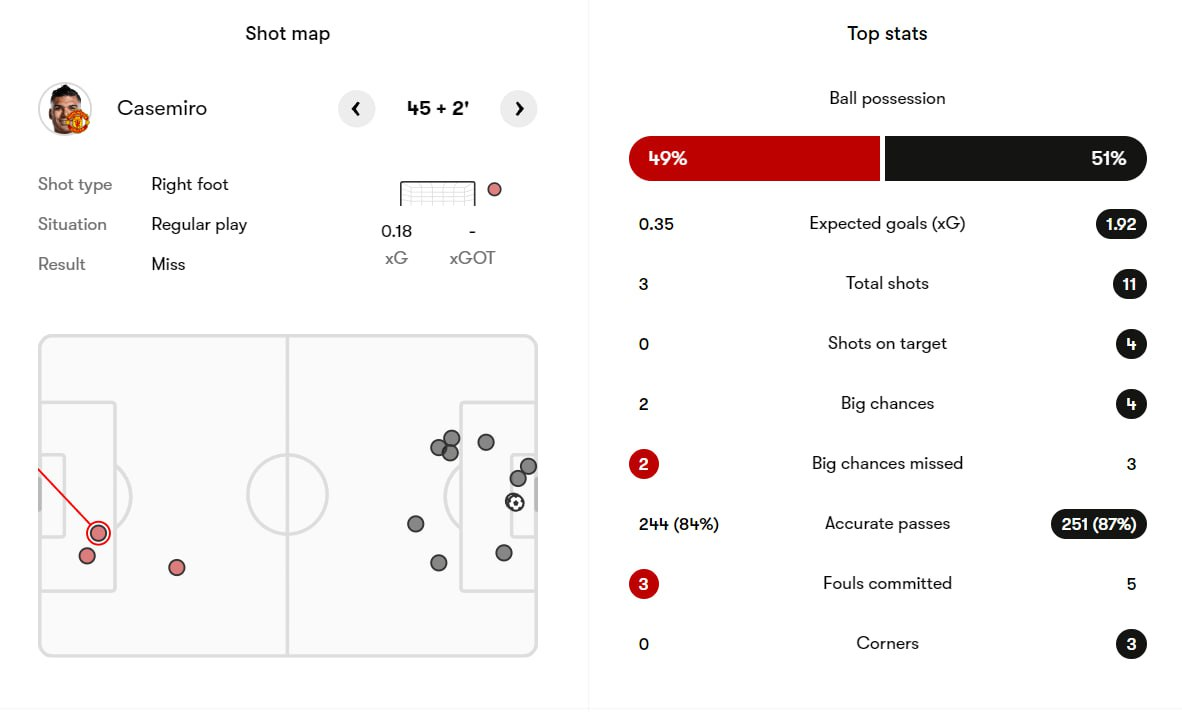
Task: Click the red 49% possession bar segment
Action: [x=754, y=158]
